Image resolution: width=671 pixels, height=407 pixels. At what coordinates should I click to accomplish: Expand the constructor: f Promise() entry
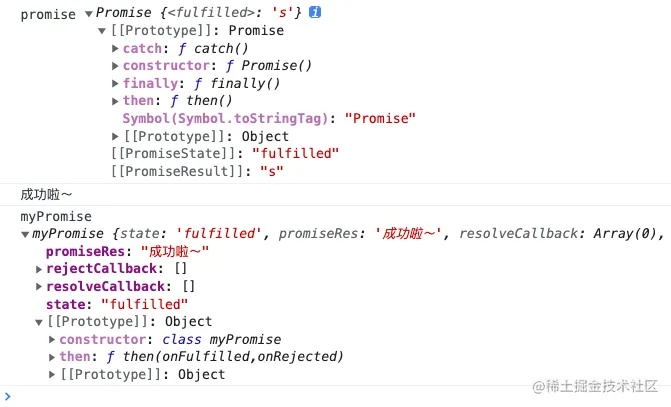[x=115, y=65]
